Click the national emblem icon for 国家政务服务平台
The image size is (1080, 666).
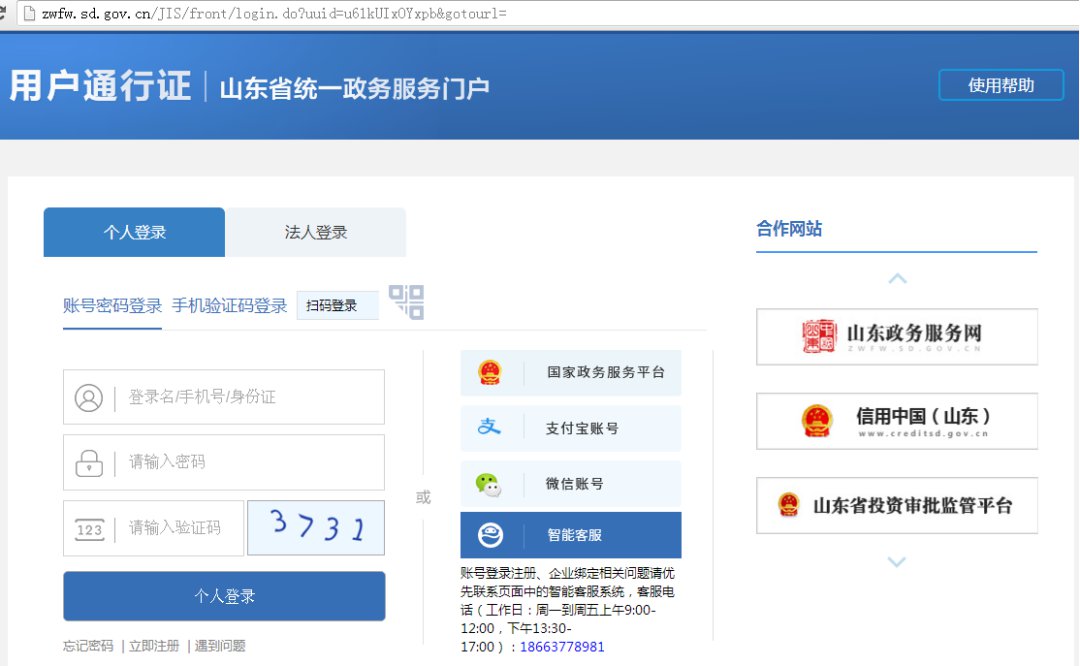489,372
